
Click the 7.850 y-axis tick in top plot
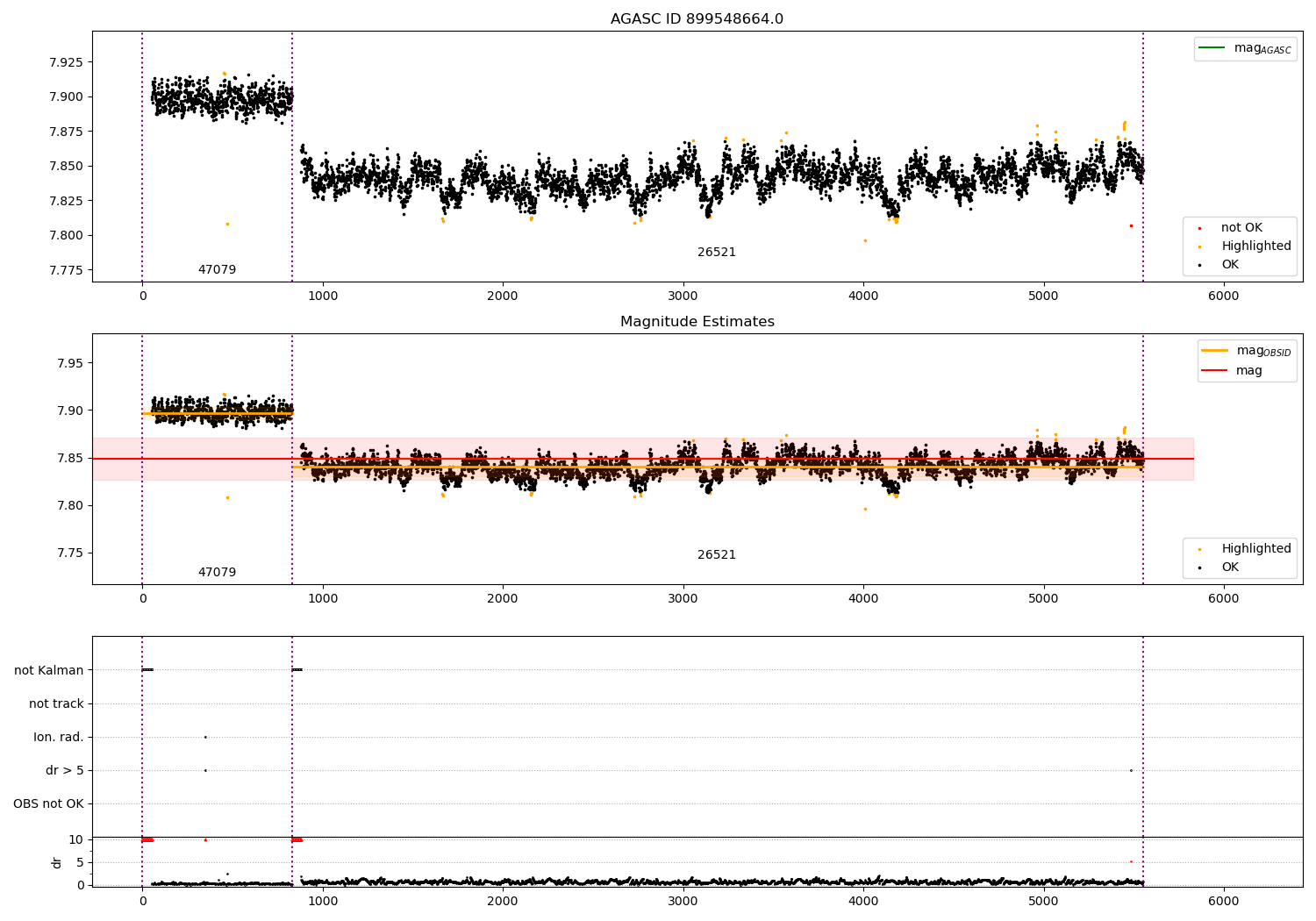point(66,167)
